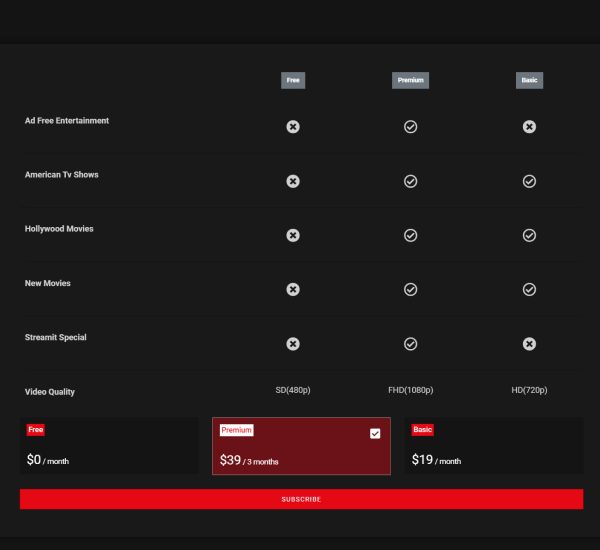
Task: Click the Basic column header badge
Action: coord(529,81)
